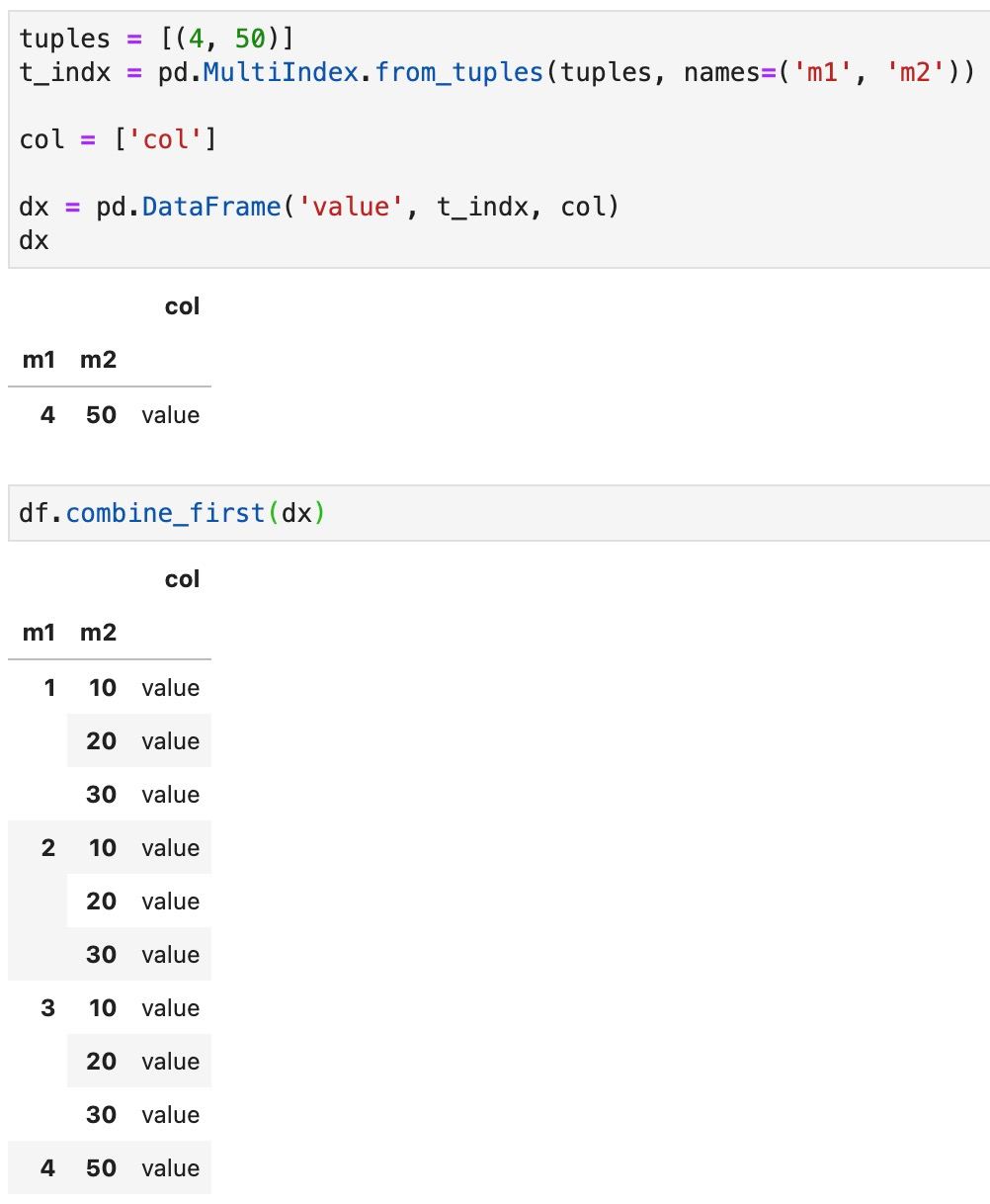Click m1 index value 3
Screen dimensions: 990x1204
[x=48, y=1008]
